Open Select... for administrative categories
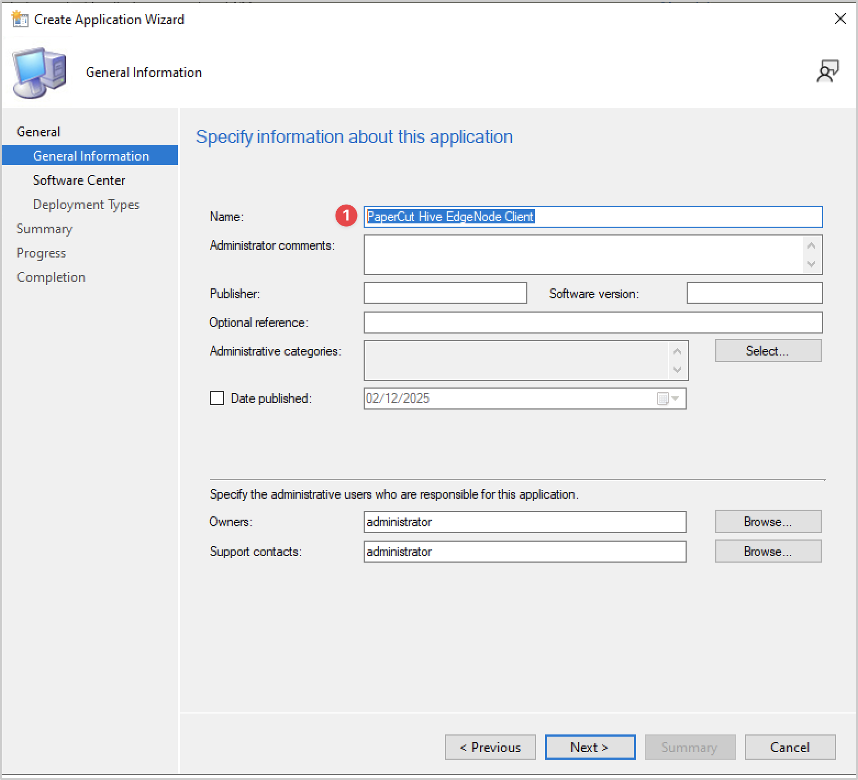 pyautogui.click(x=768, y=351)
